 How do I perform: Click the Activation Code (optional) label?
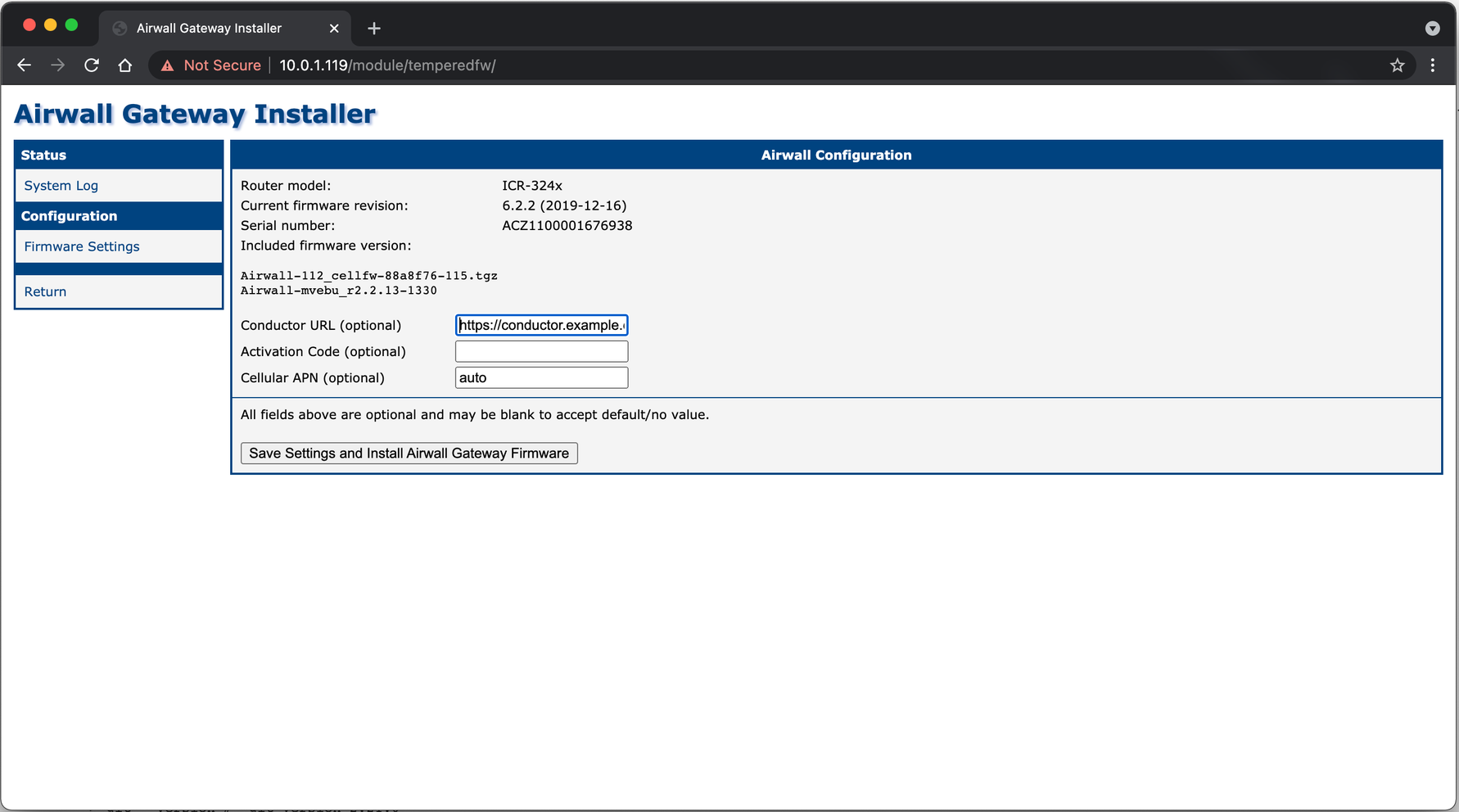pyautogui.click(x=323, y=351)
